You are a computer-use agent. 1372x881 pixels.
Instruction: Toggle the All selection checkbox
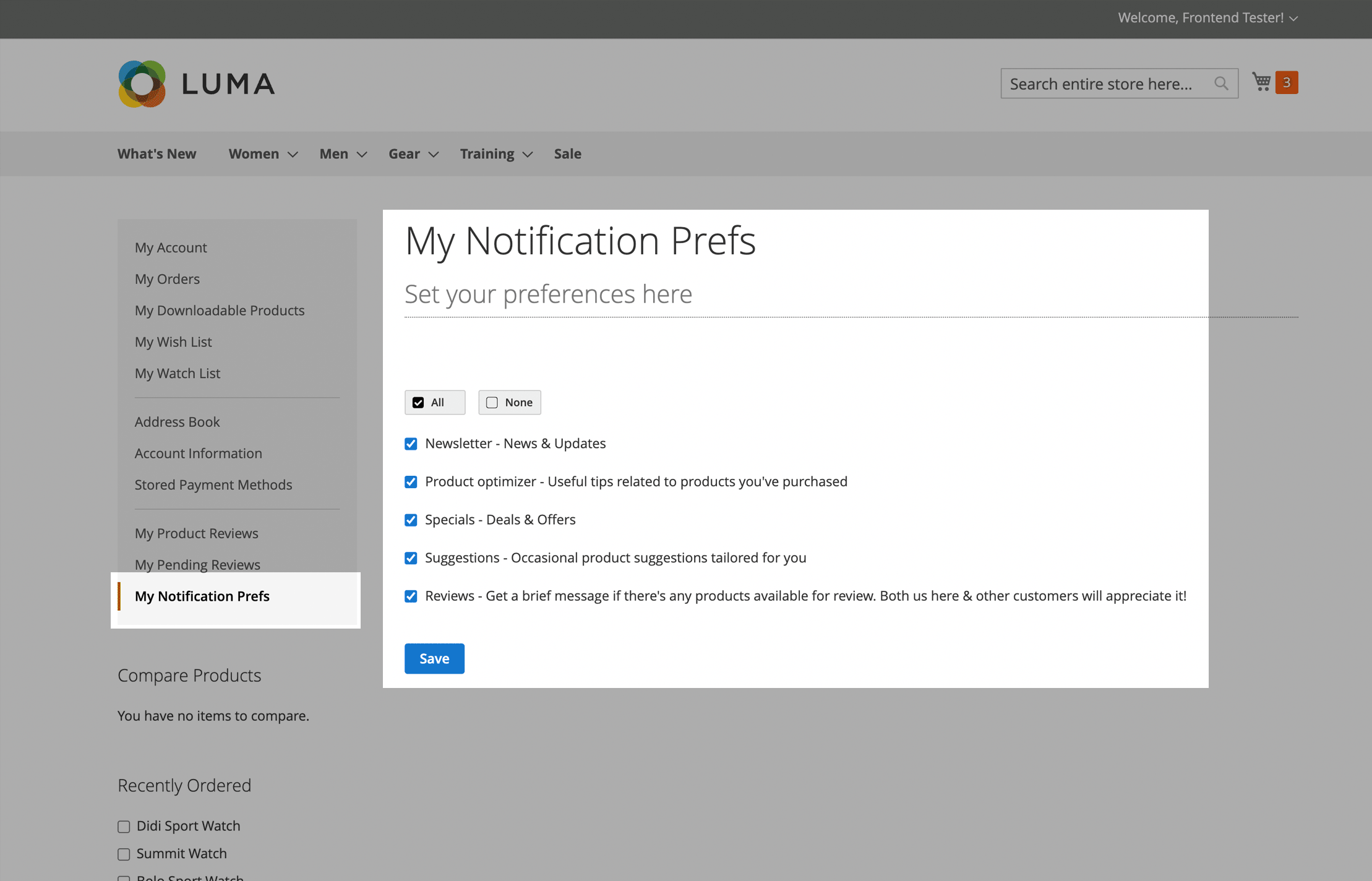[418, 403]
